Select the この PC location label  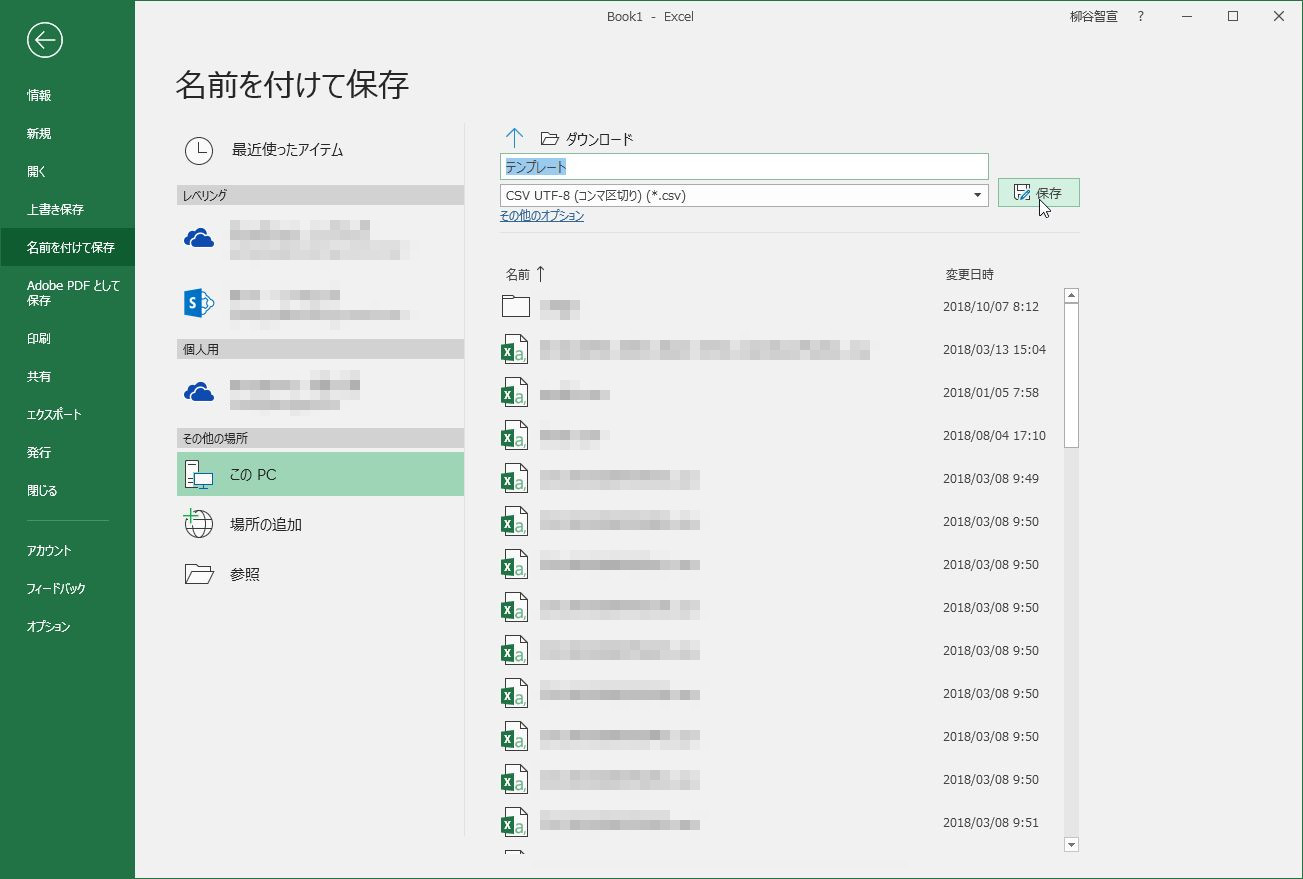[253, 475]
